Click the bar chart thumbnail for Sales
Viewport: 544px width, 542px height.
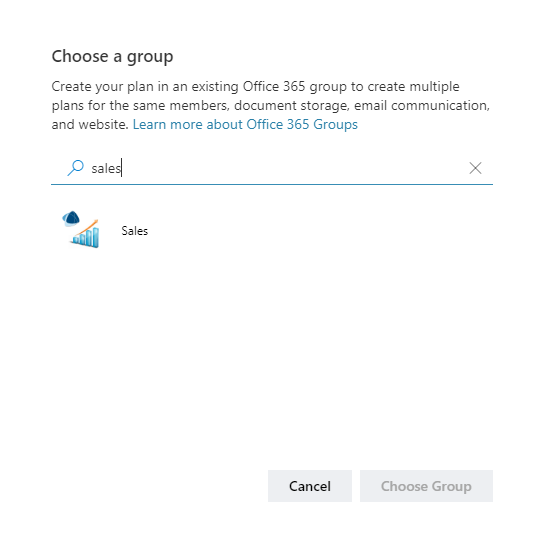(x=81, y=230)
